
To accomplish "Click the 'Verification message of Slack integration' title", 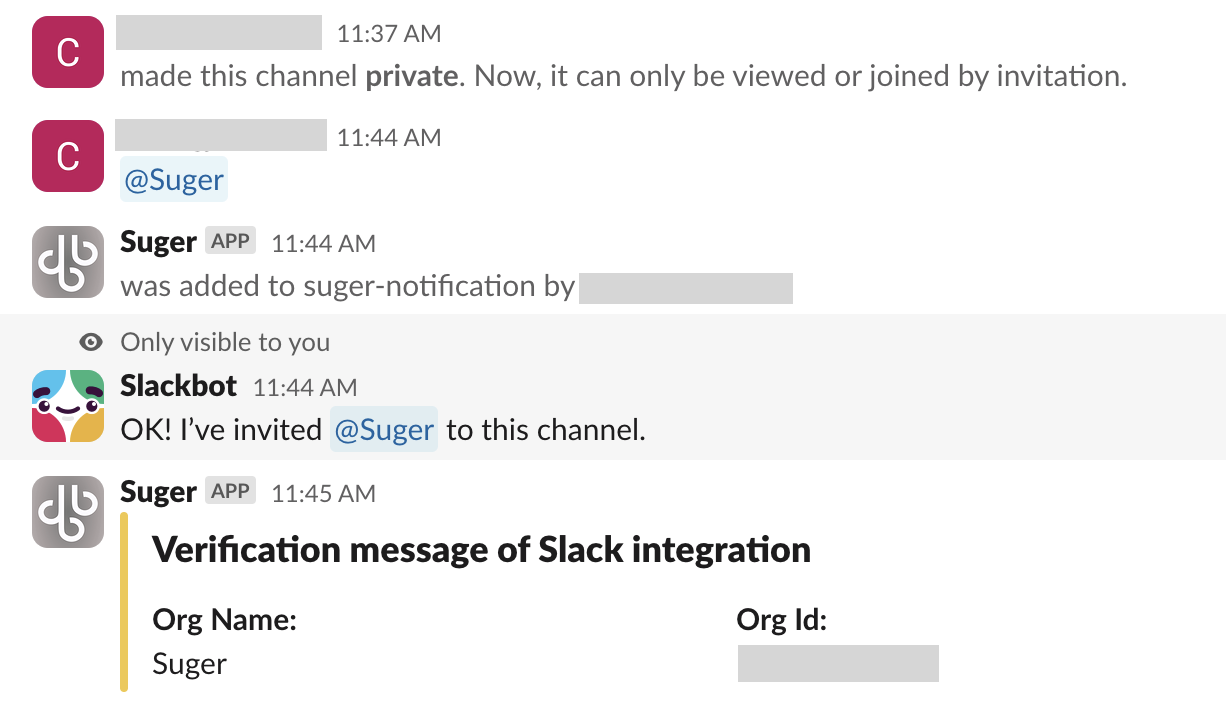I will [x=481, y=549].
